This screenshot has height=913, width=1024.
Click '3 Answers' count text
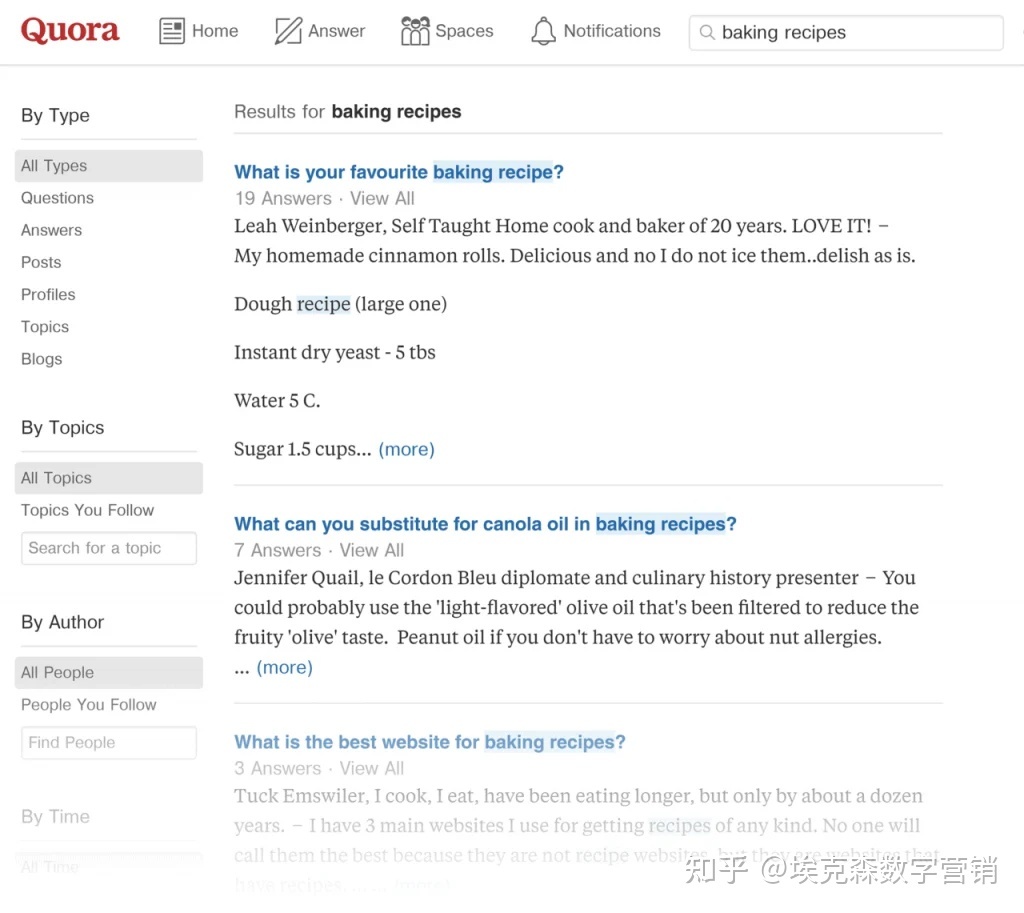(x=278, y=769)
